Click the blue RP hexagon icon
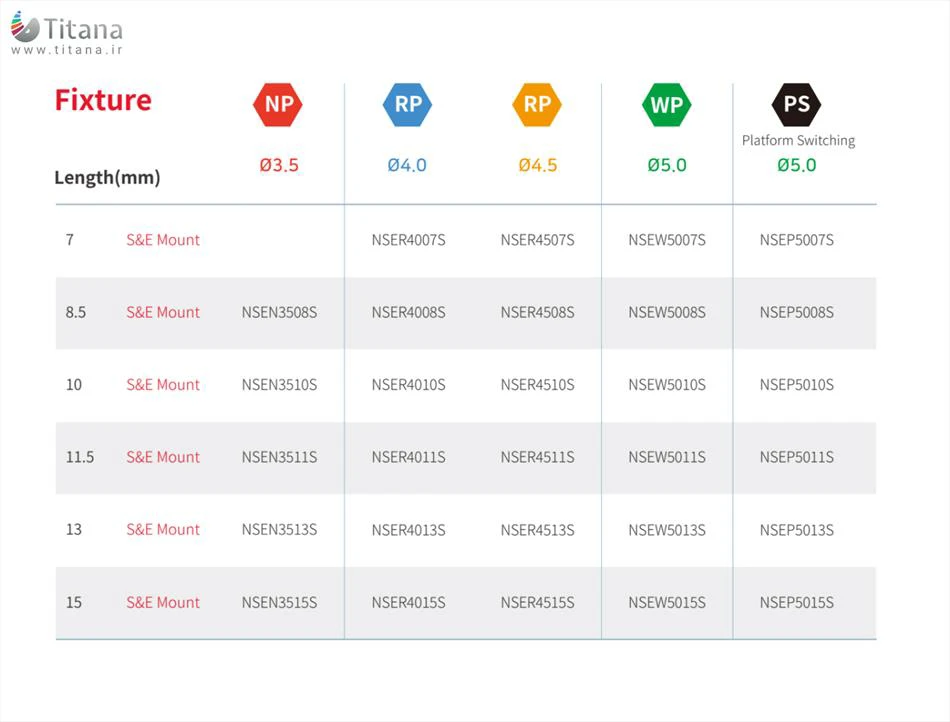This screenshot has height=722, width=950. (x=407, y=104)
